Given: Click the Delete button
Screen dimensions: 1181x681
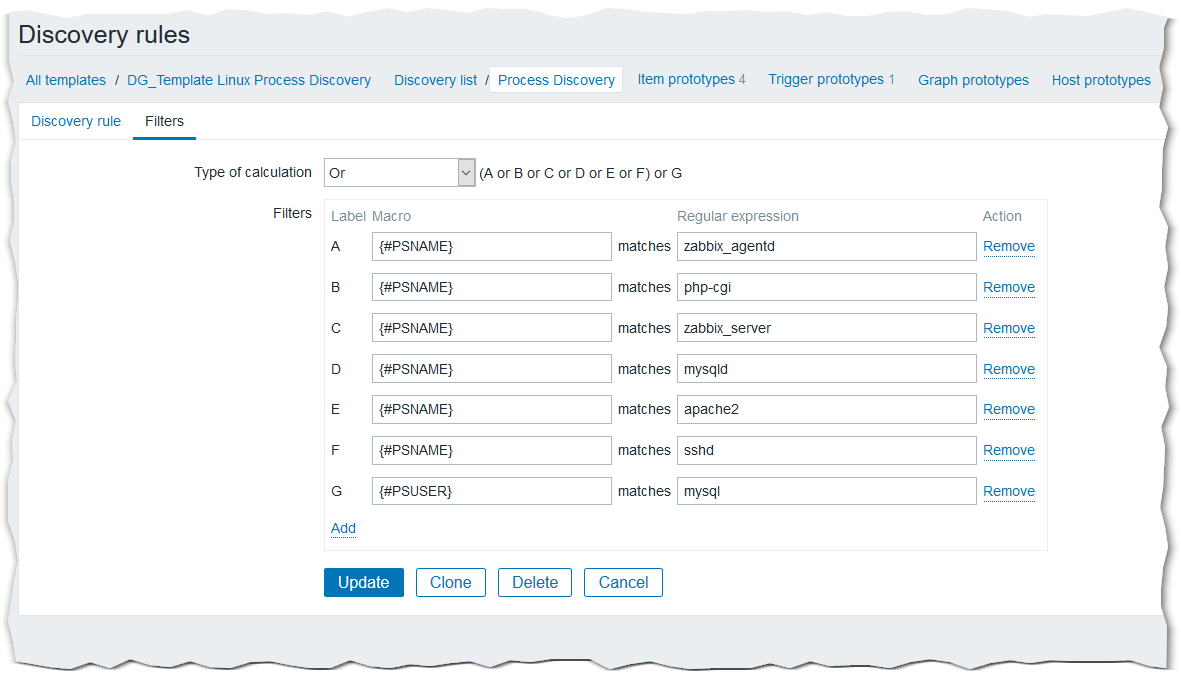Looking at the screenshot, I should point(534,582).
